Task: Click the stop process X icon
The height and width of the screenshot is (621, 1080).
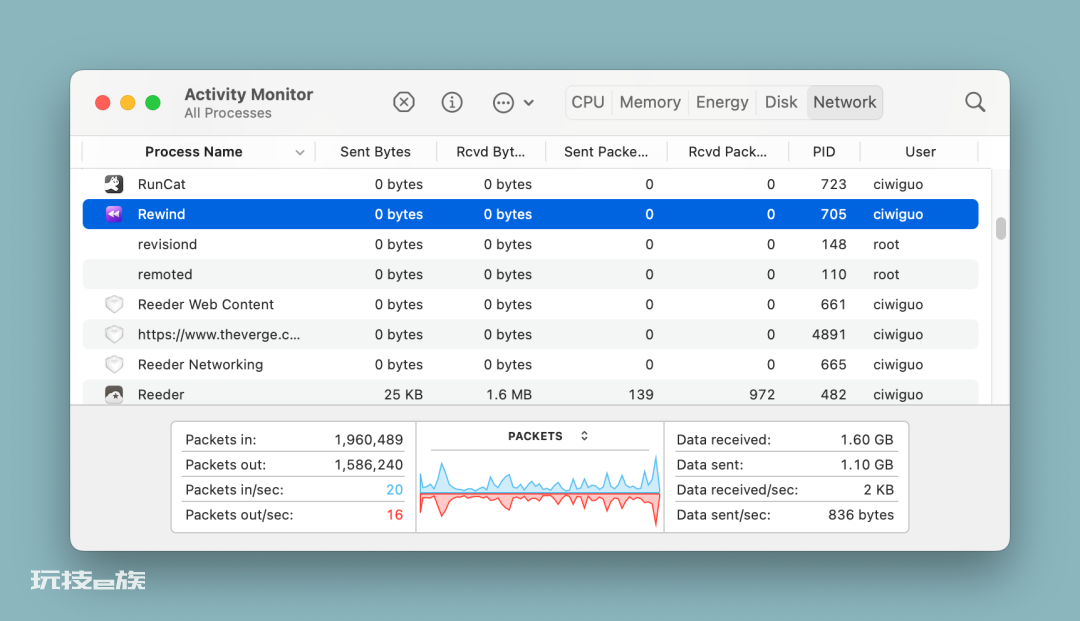Action: (404, 103)
